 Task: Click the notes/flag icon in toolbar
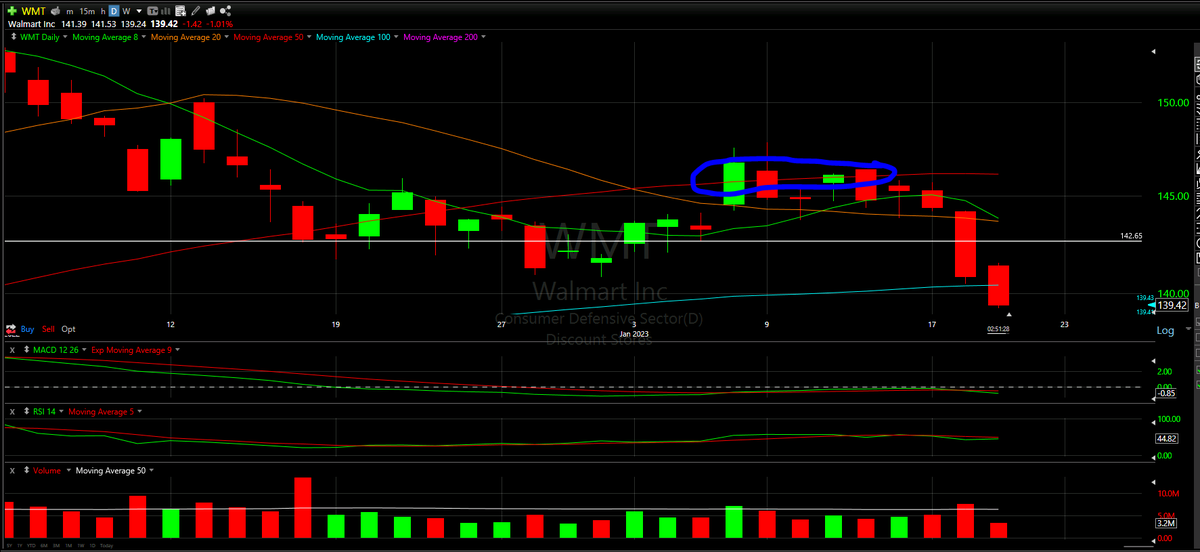coord(210,11)
